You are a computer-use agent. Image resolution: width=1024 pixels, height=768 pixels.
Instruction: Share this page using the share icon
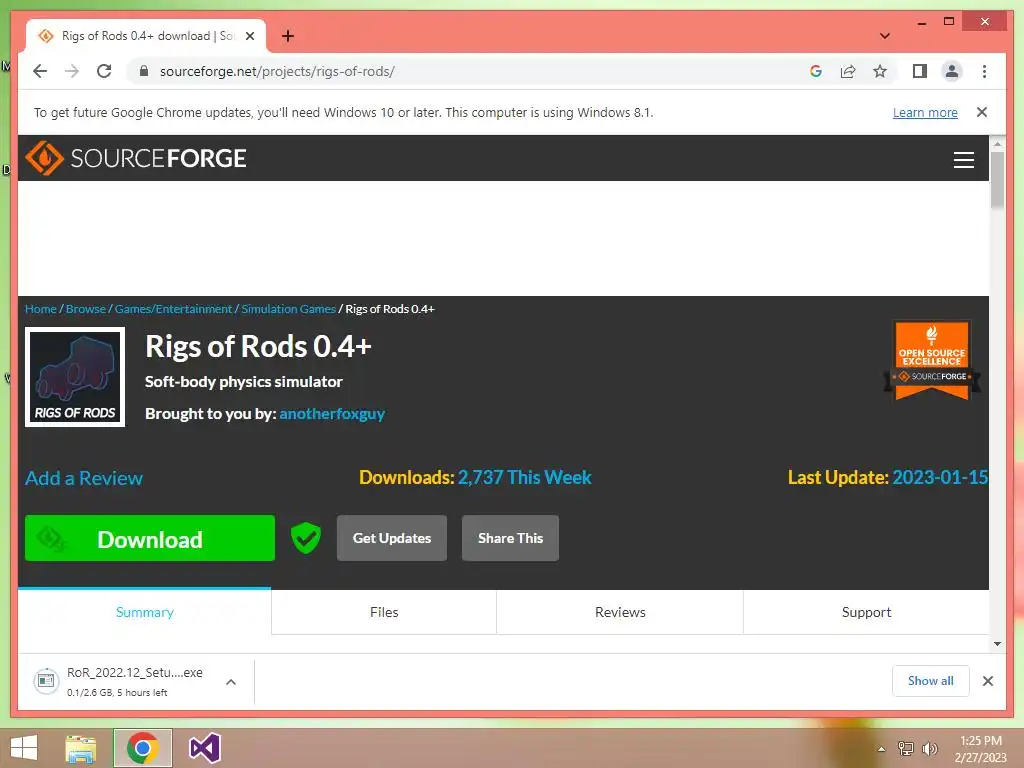[x=848, y=71]
